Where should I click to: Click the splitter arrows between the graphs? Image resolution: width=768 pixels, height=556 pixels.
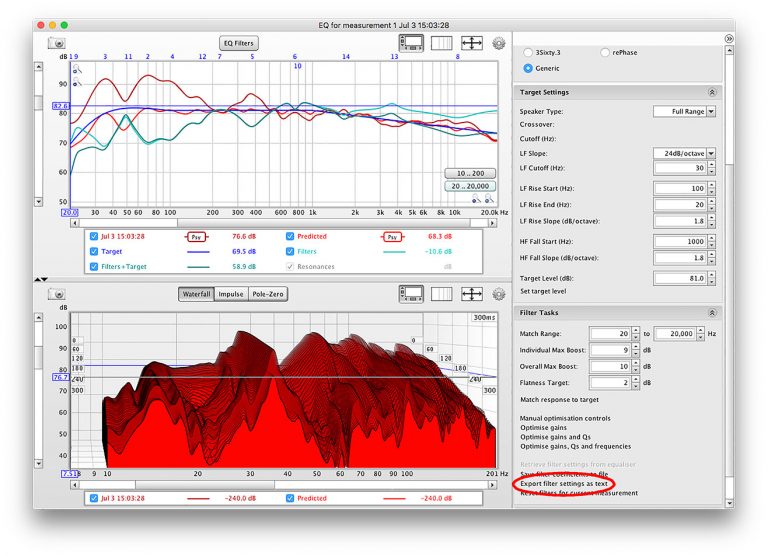(x=41, y=279)
